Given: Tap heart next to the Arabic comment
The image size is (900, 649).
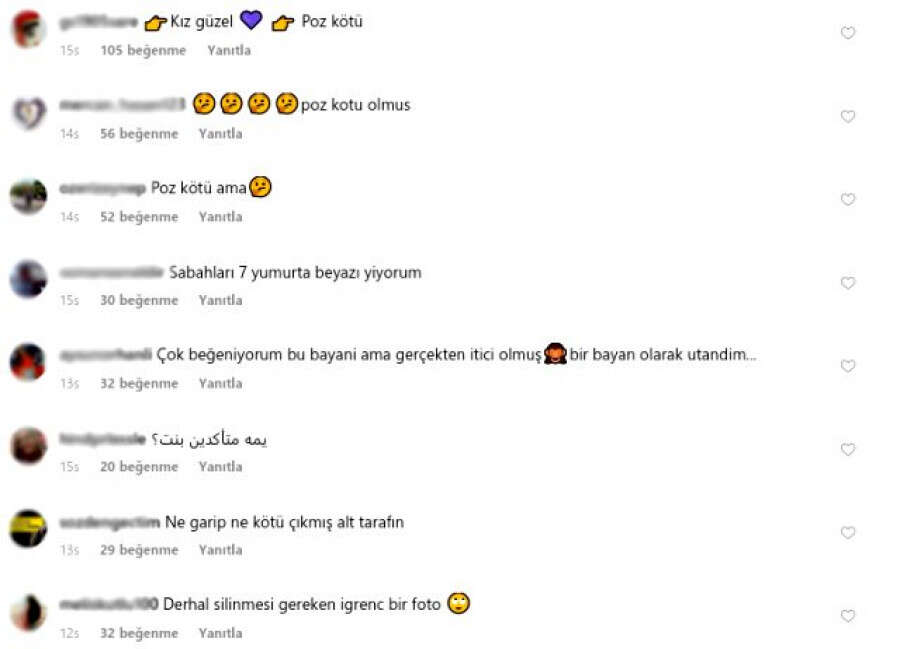Looking at the screenshot, I should (848, 449).
